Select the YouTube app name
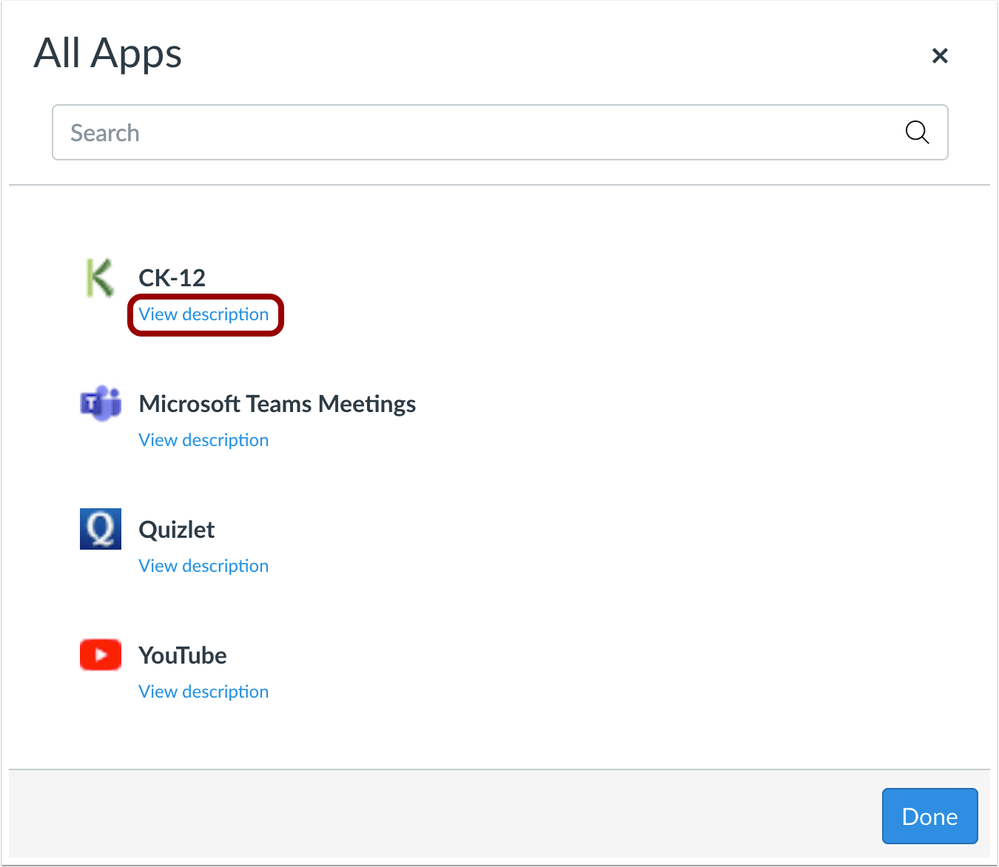The width and height of the screenshot is (999, 867). [x=183, y=656]
